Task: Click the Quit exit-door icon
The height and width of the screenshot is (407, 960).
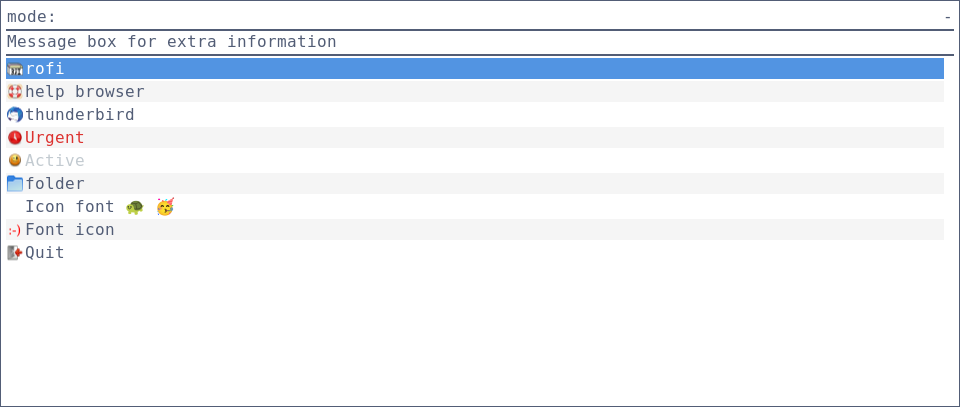Action: 15,253
